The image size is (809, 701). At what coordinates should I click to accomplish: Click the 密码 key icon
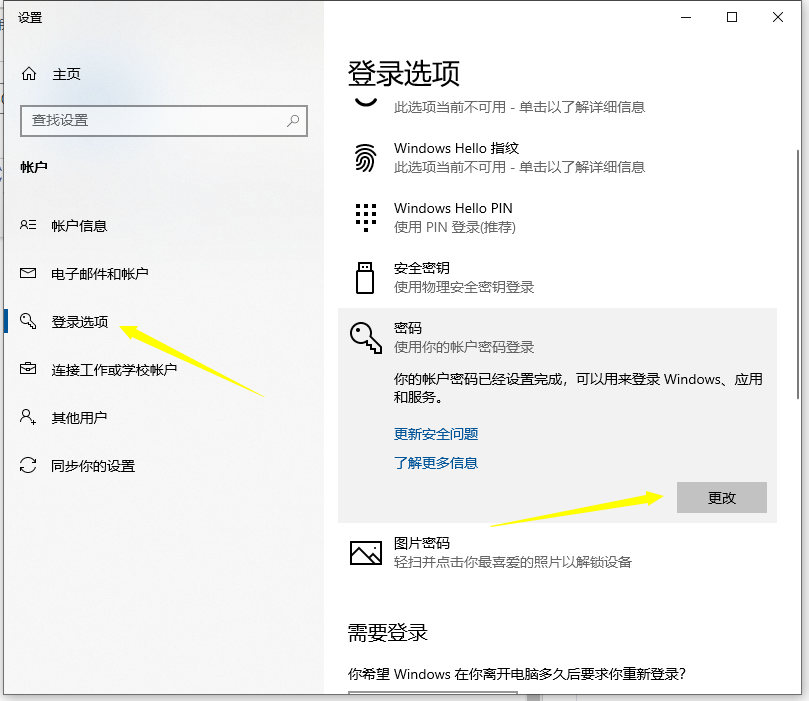pos(365,337)
